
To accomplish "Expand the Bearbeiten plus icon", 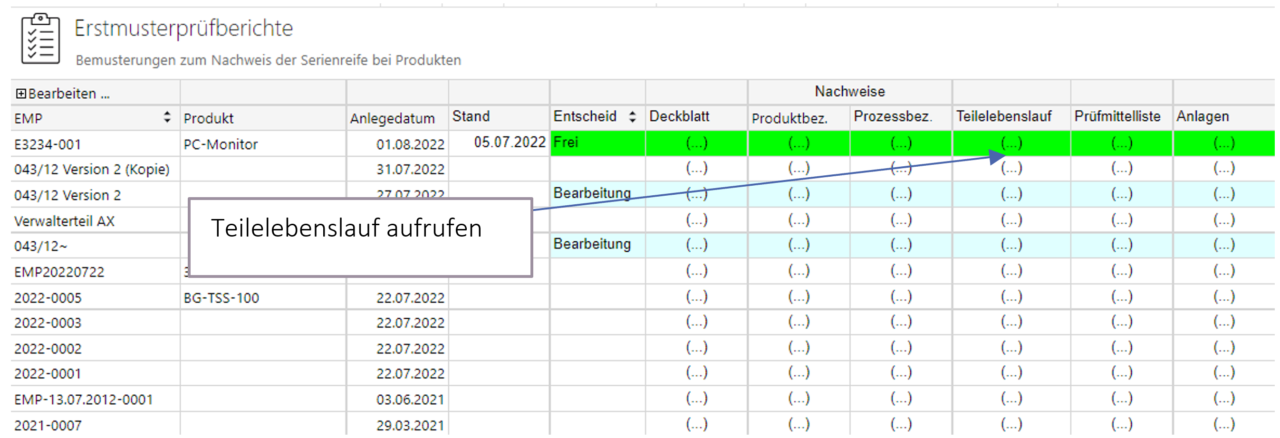I will point(20,94).
